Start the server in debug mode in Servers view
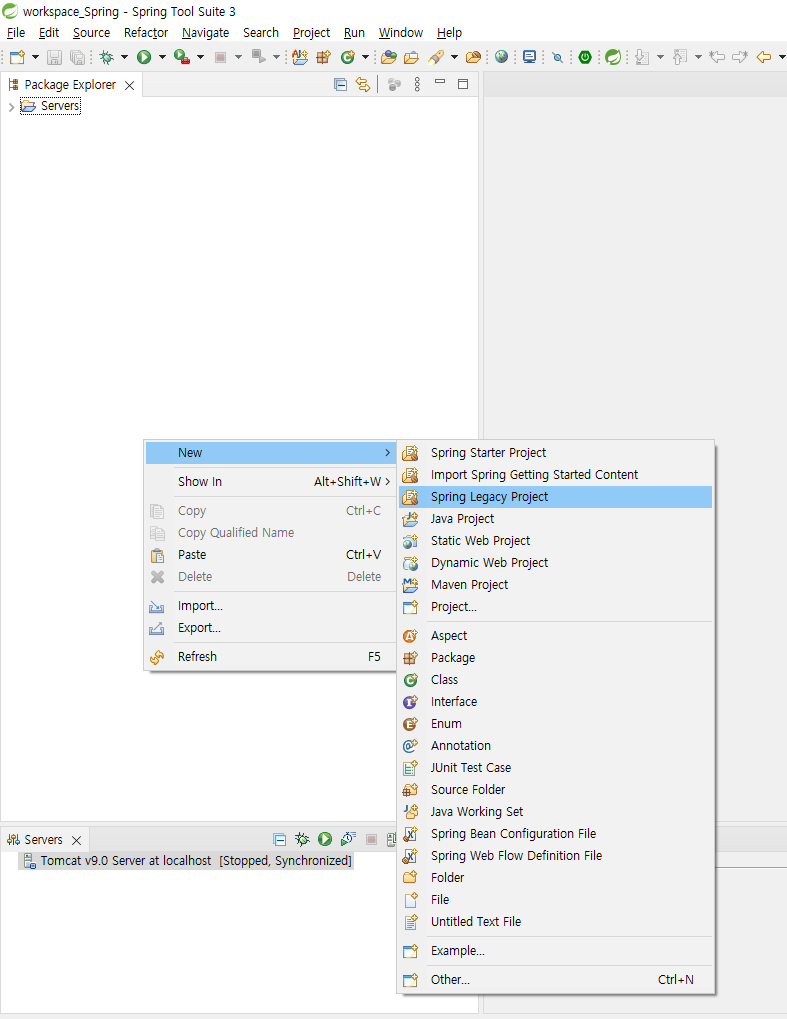Image resolution: width=787 pixels, height=1019 pixels. tap(302, 840)
